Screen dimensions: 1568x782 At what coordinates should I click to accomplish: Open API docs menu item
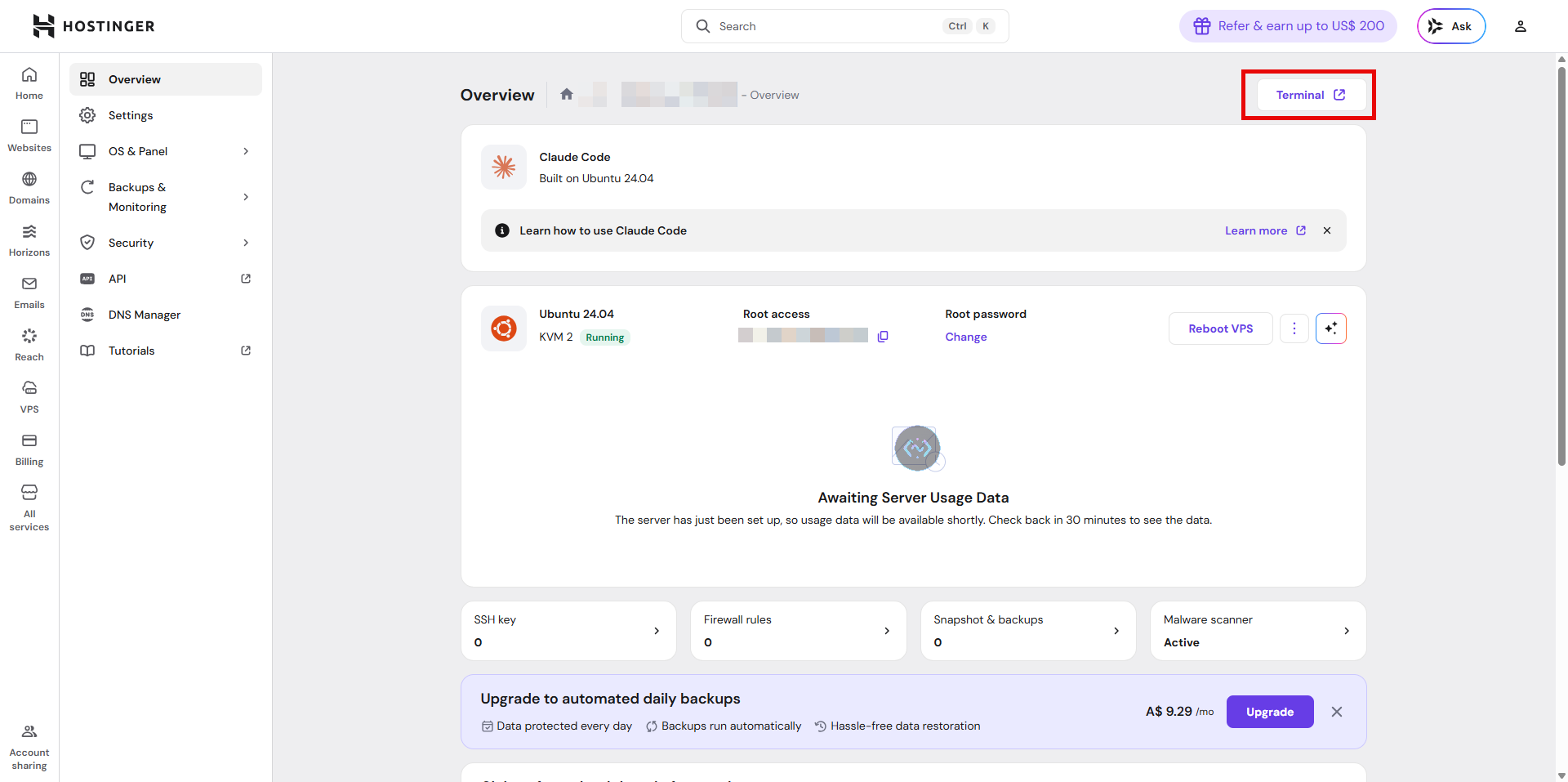(x=166, y=279)
